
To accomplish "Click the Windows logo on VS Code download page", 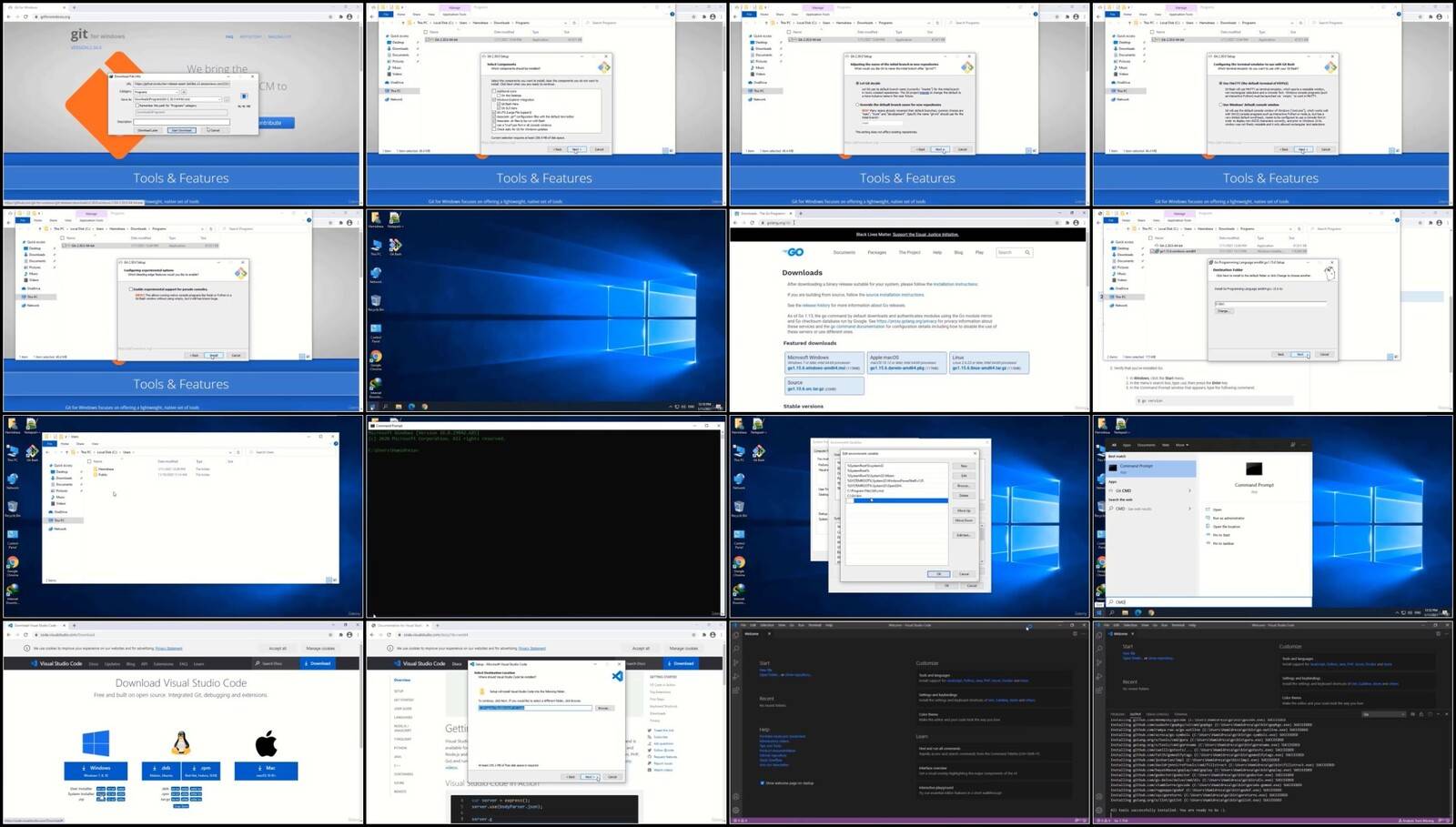I will (96, 743).
